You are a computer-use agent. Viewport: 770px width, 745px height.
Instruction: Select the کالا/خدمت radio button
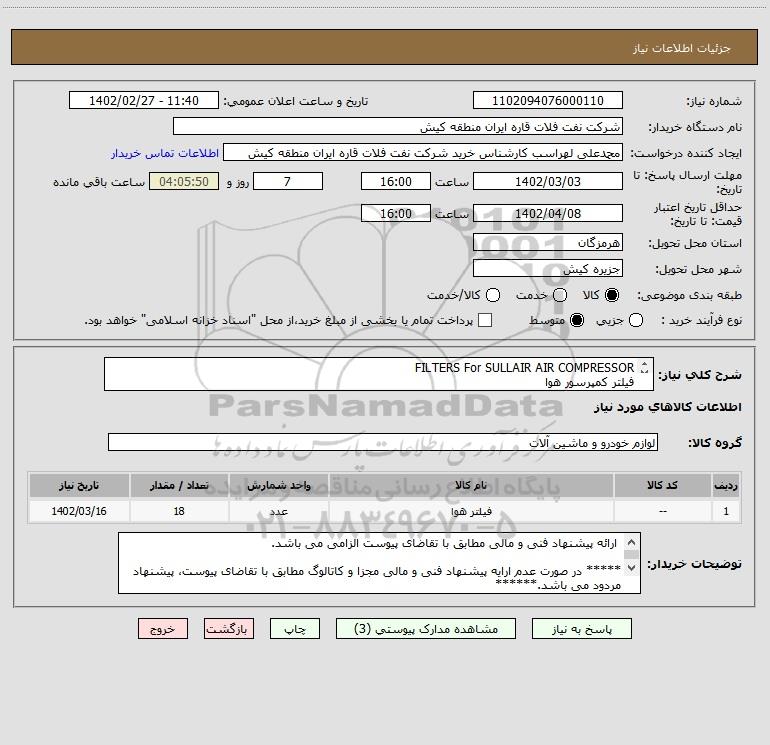(493, 295)
